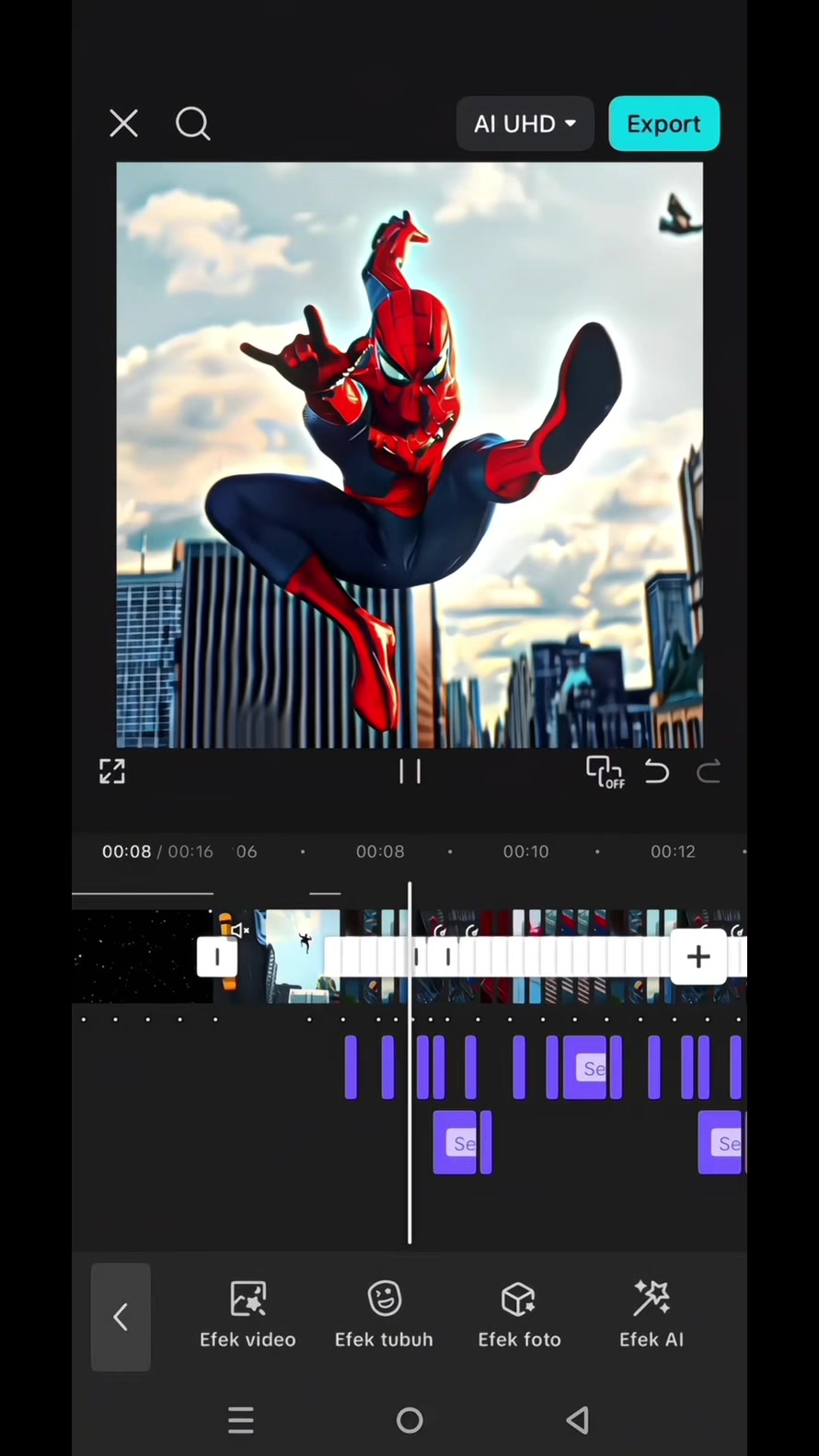
Task: Expand preview to fullscreen
Action: (112, 771)
